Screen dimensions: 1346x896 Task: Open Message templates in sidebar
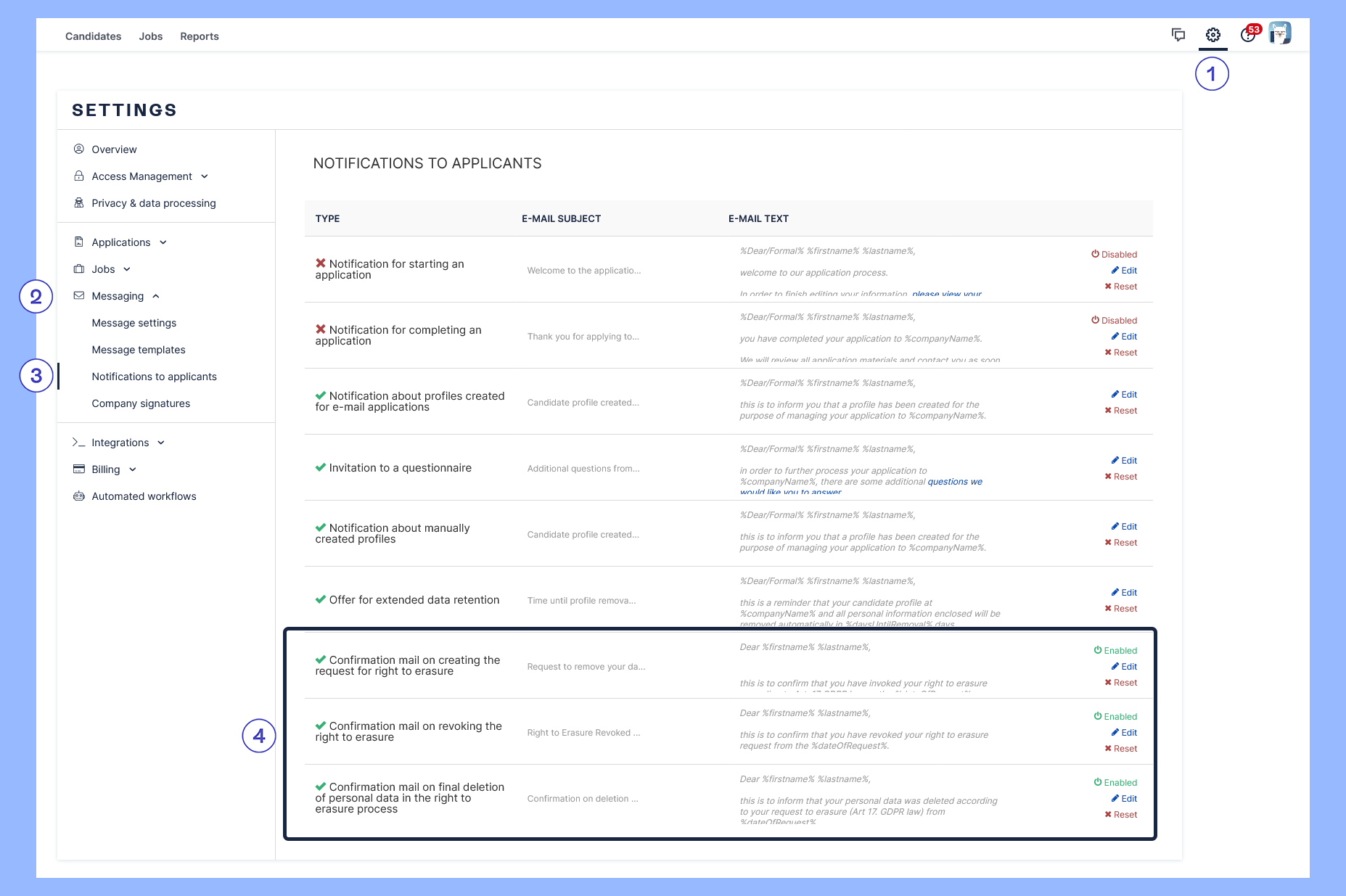click(139, 350)
